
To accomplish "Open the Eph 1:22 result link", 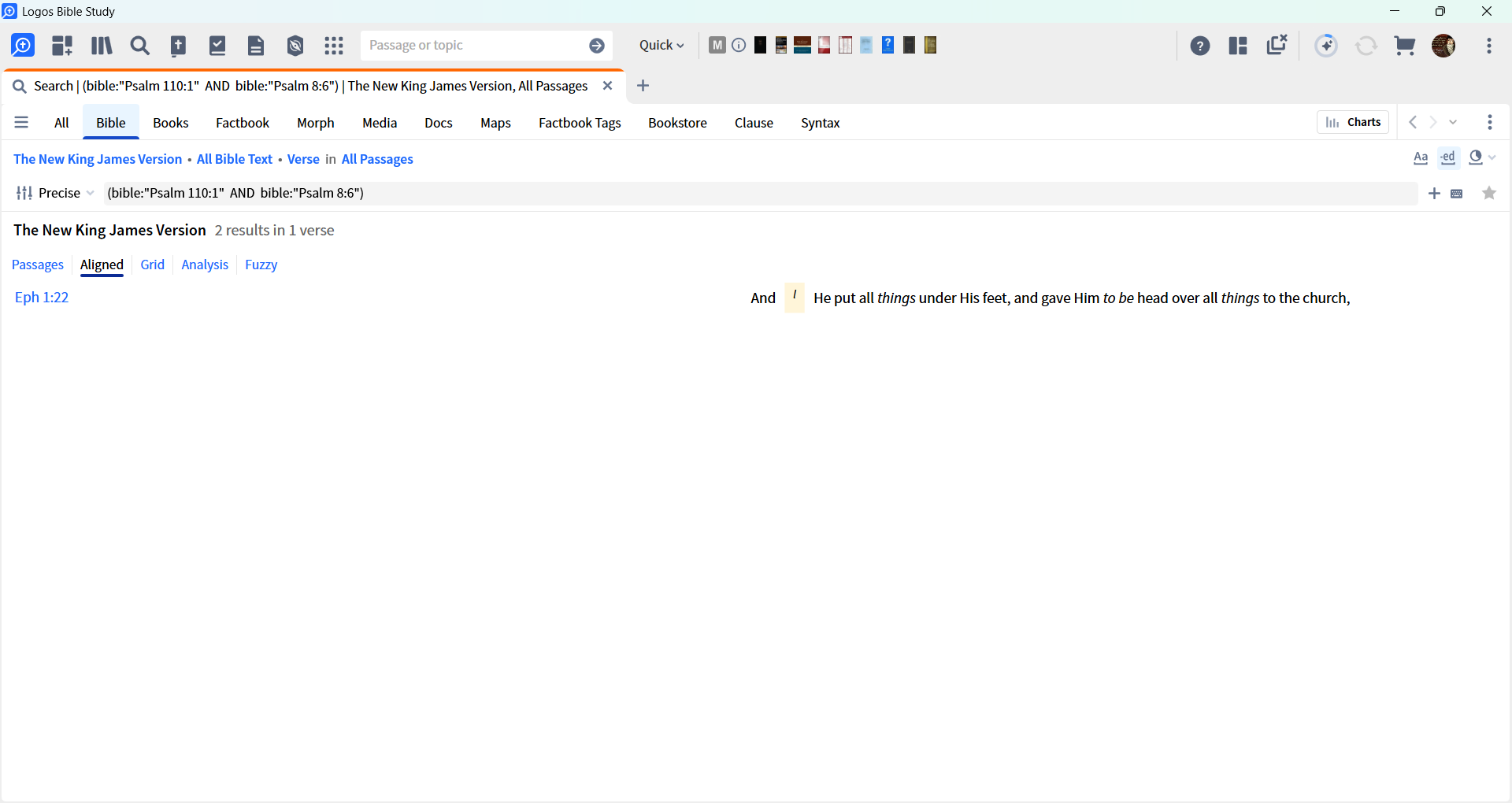I will click(42, 298).
